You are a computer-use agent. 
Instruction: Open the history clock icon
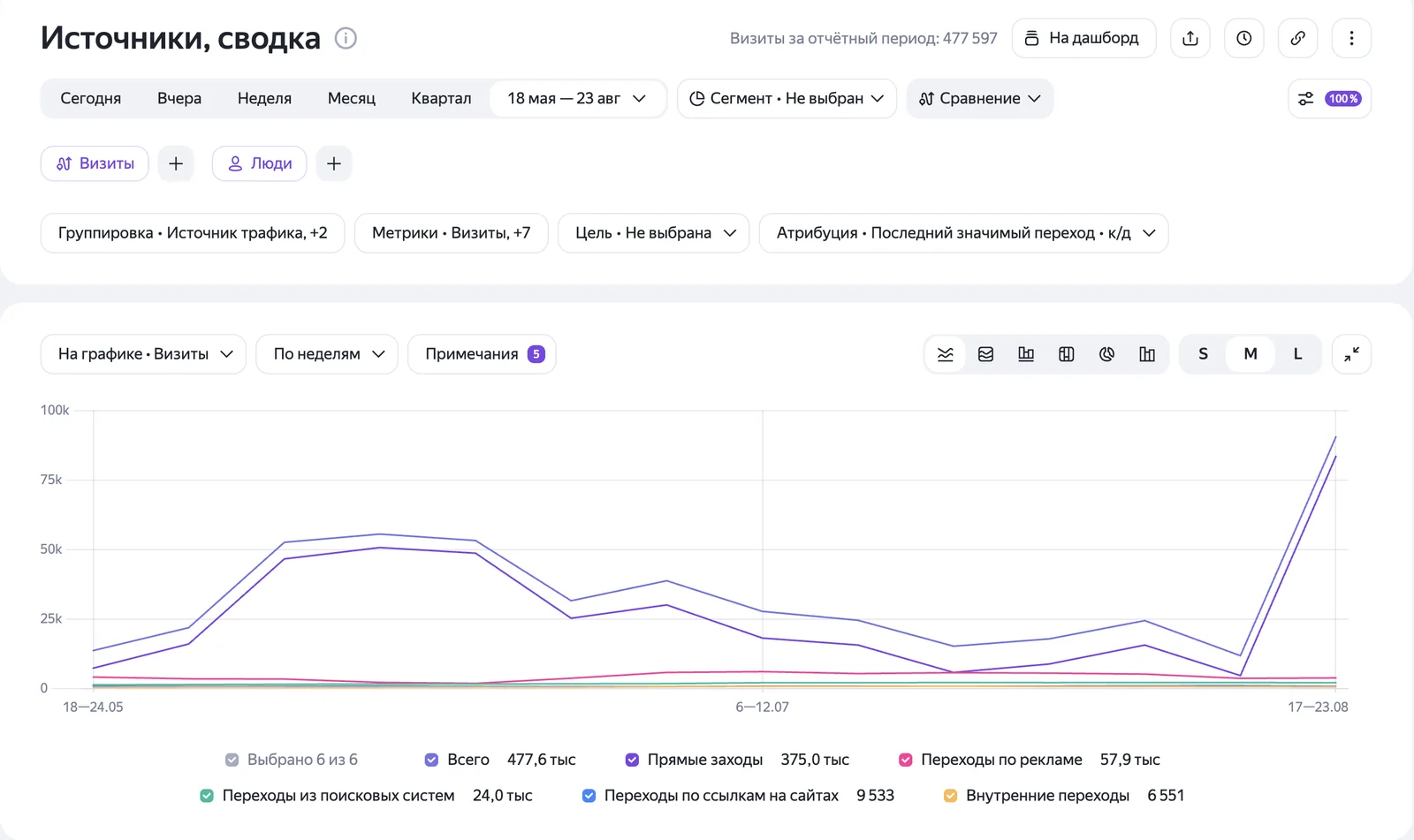(x=1244, y=38)
